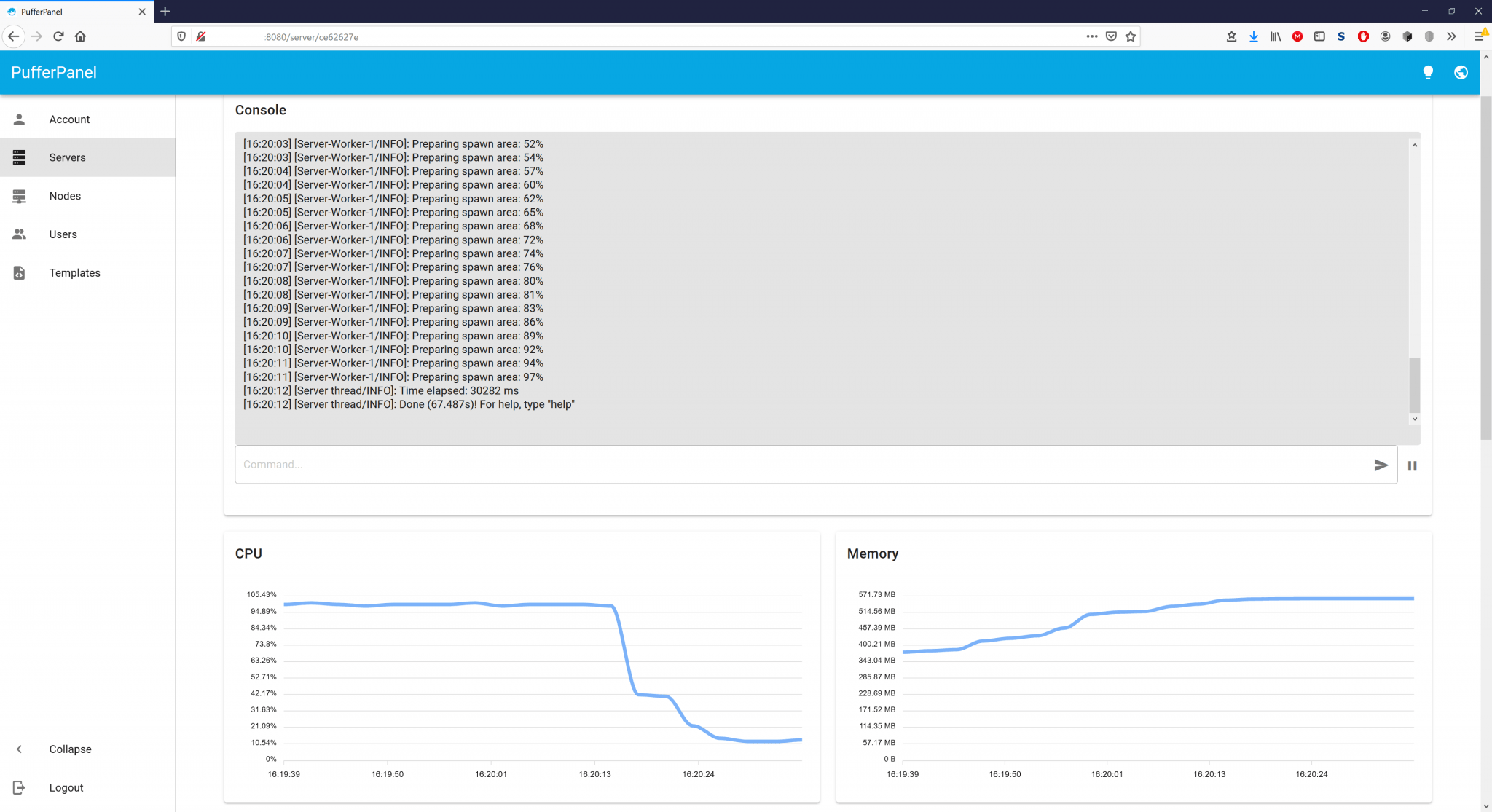Reload the page in the browser
This screenshot has width=1492, height=812.
click(59, 36)
